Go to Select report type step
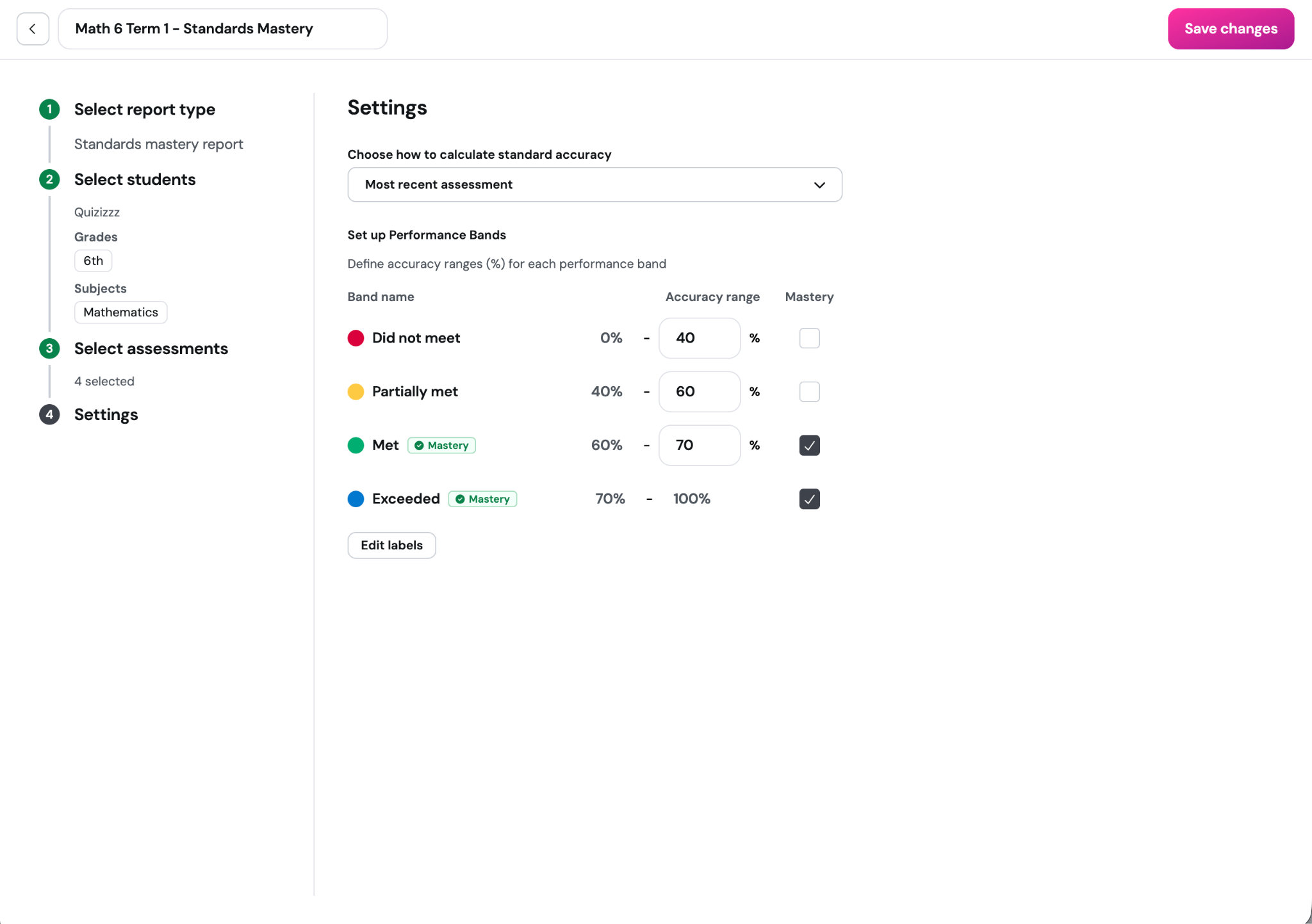This screenshot has height=924, width=1312. pyautogui.click(x=145, y=109)
